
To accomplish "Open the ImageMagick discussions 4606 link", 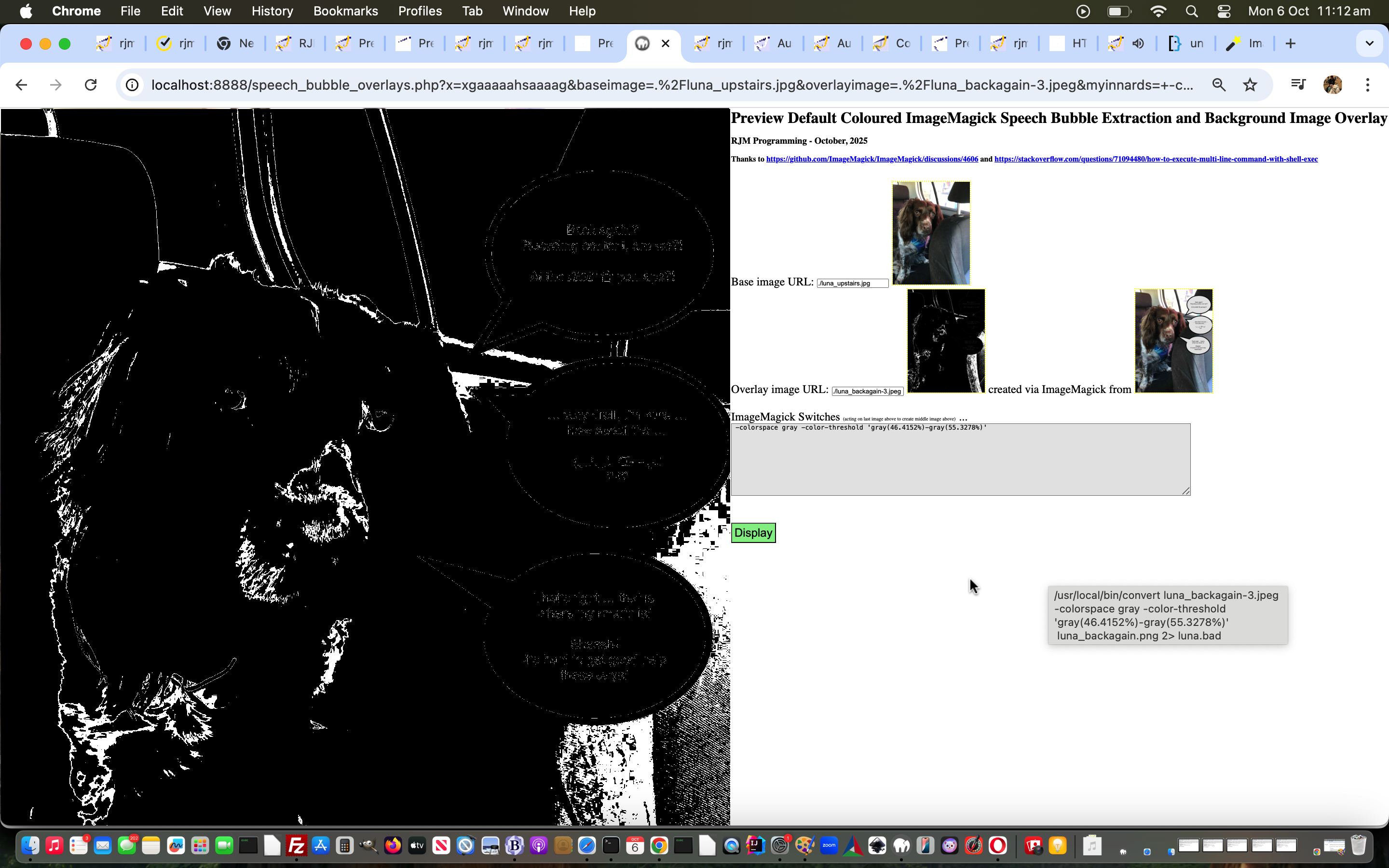I will tap(872, 159).
